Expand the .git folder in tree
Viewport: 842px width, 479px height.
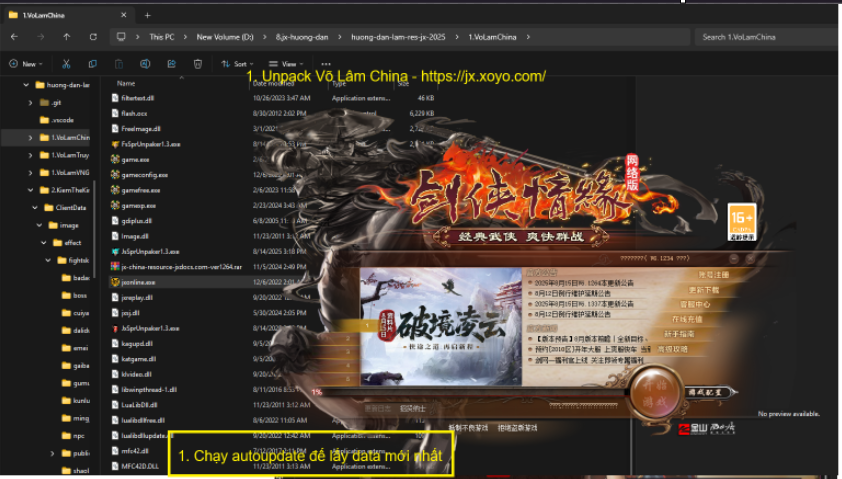pos(31,102)
